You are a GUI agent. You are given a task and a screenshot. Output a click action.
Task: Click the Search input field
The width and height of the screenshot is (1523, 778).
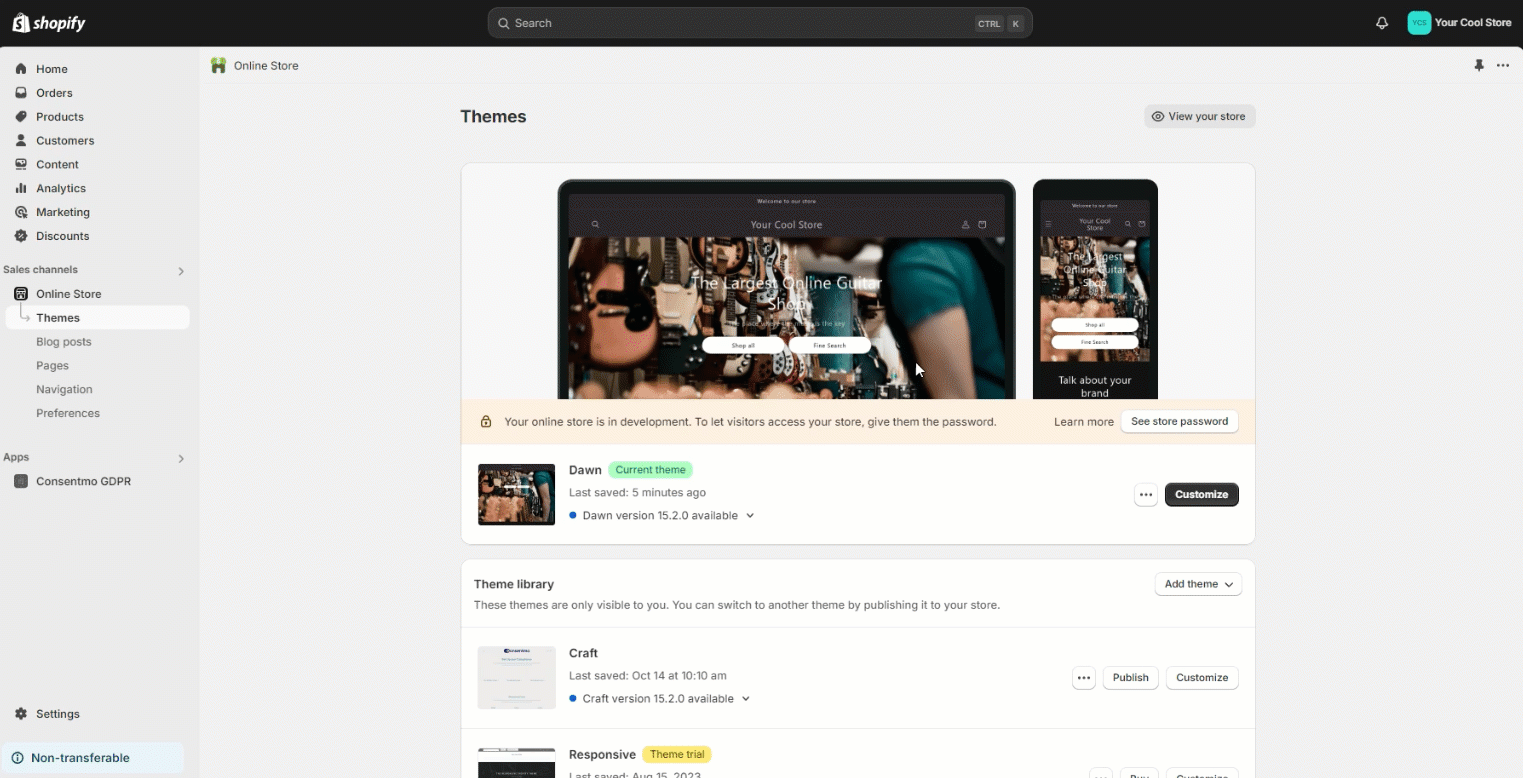[740, 23]
